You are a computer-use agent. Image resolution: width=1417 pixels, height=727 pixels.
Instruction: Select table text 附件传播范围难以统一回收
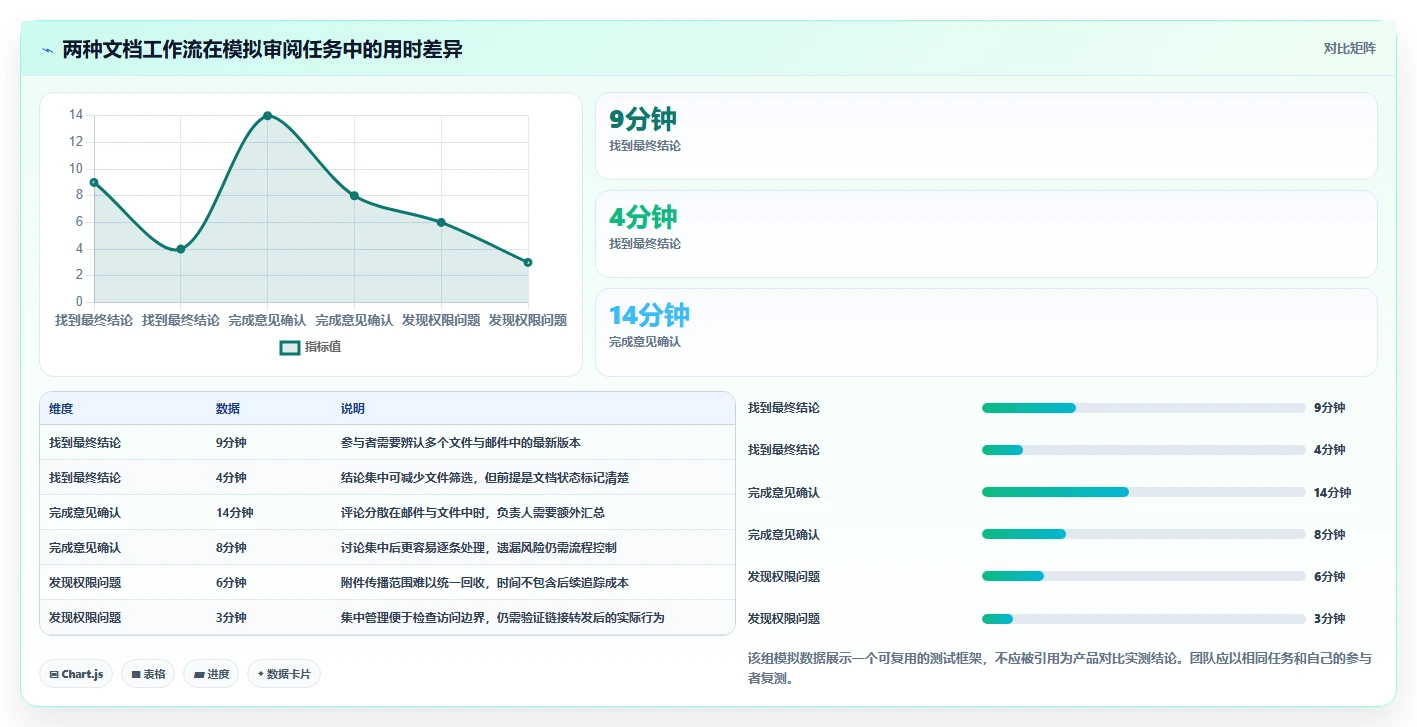point(412,583)
